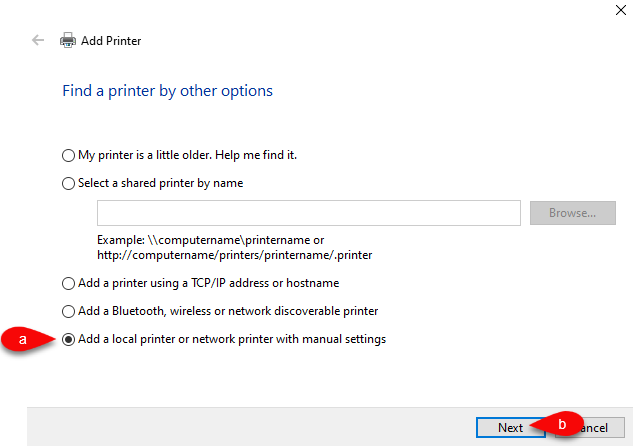Image resolution: width=633 pixels, height=446 pixels.
Task: Close the Add Printer dialog window
Action: 620,10
